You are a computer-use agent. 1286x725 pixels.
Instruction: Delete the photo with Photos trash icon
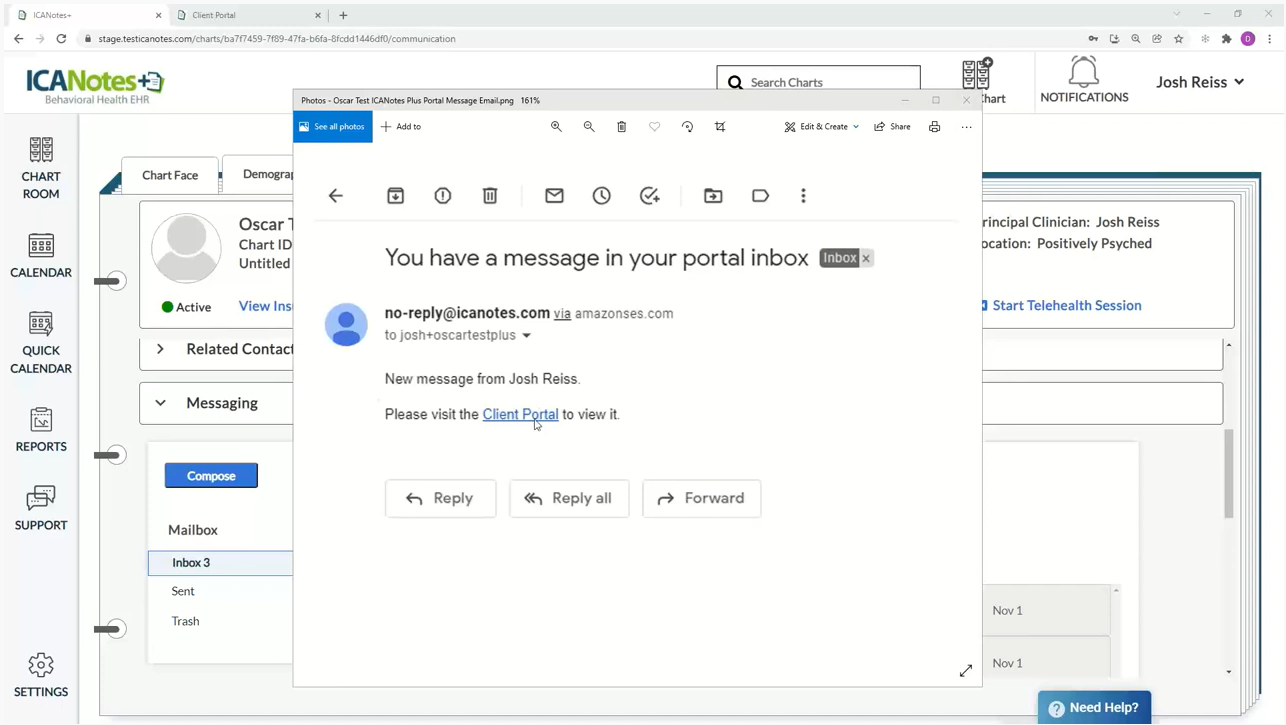[x=622, y=127]
